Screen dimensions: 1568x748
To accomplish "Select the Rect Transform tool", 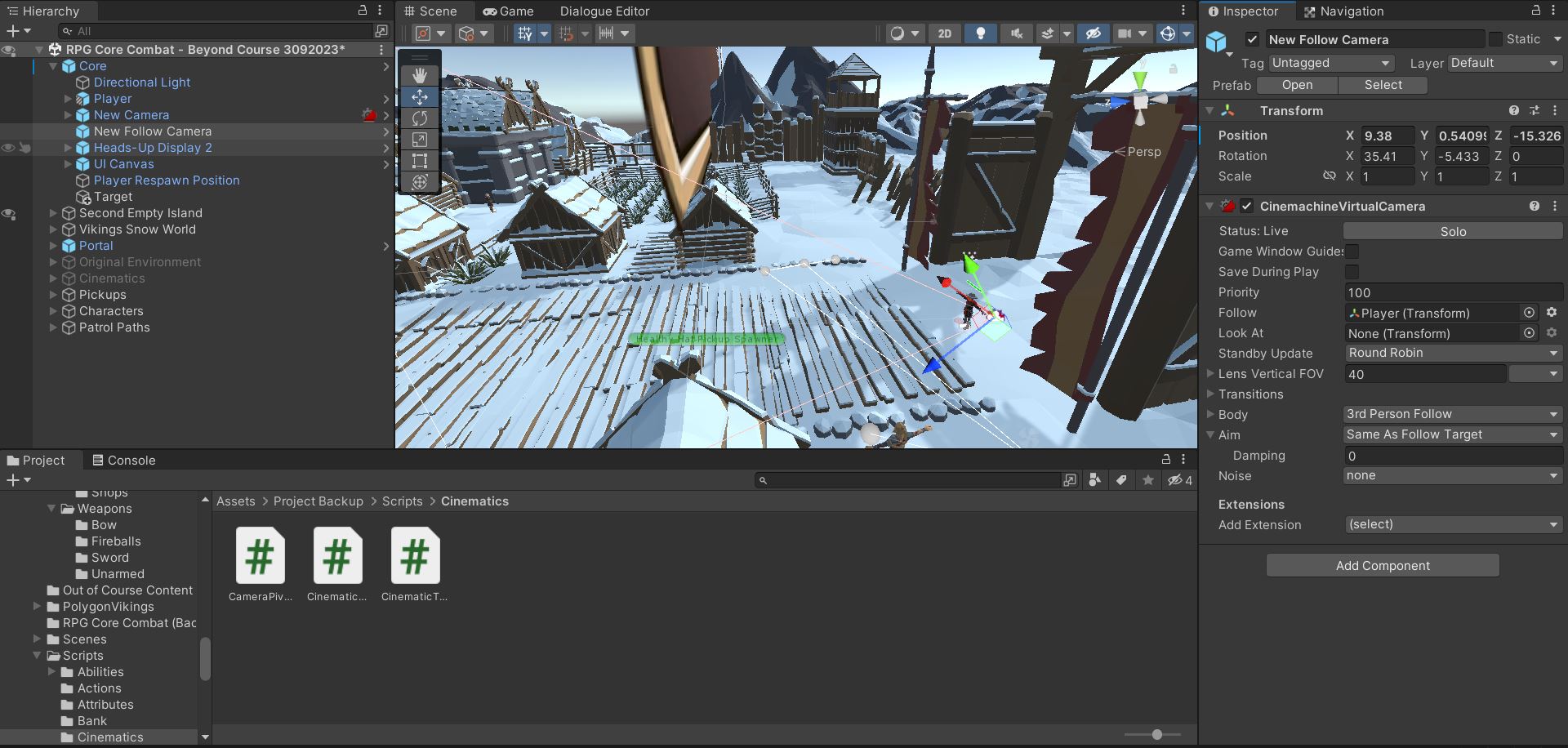I will pyautogui.click(x=420, y=161).
